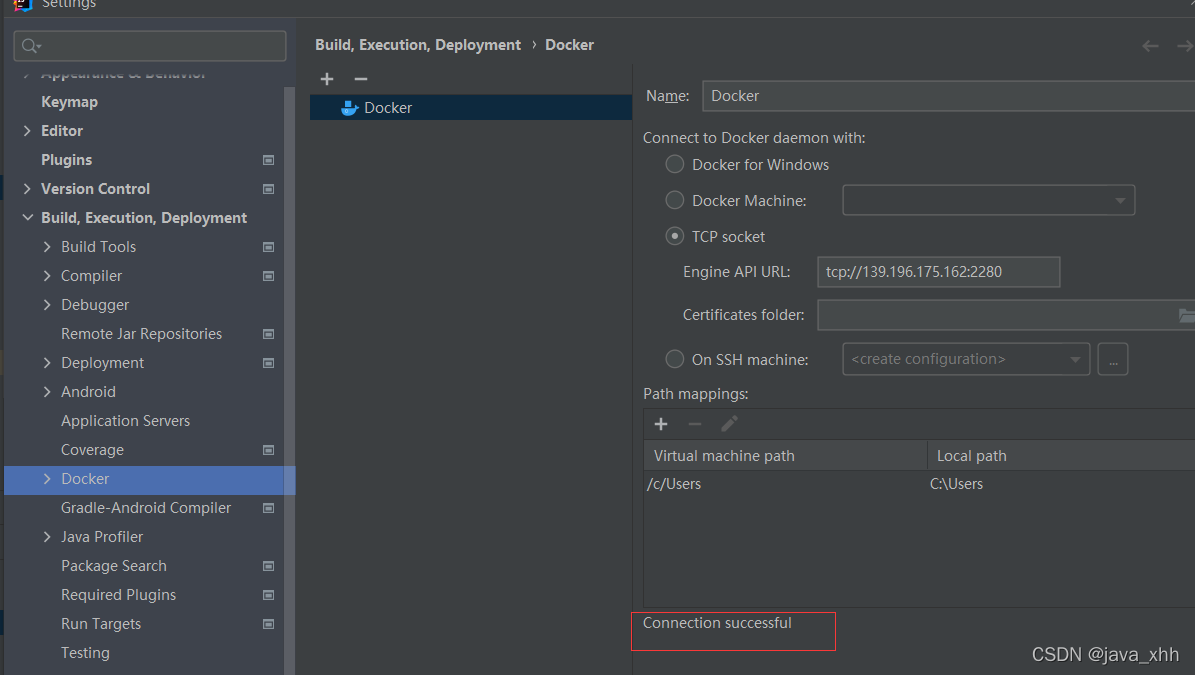The image size is (1195, 675).
Task: Click project-level icon beside Required Plugins
Action: pos(268,595)
